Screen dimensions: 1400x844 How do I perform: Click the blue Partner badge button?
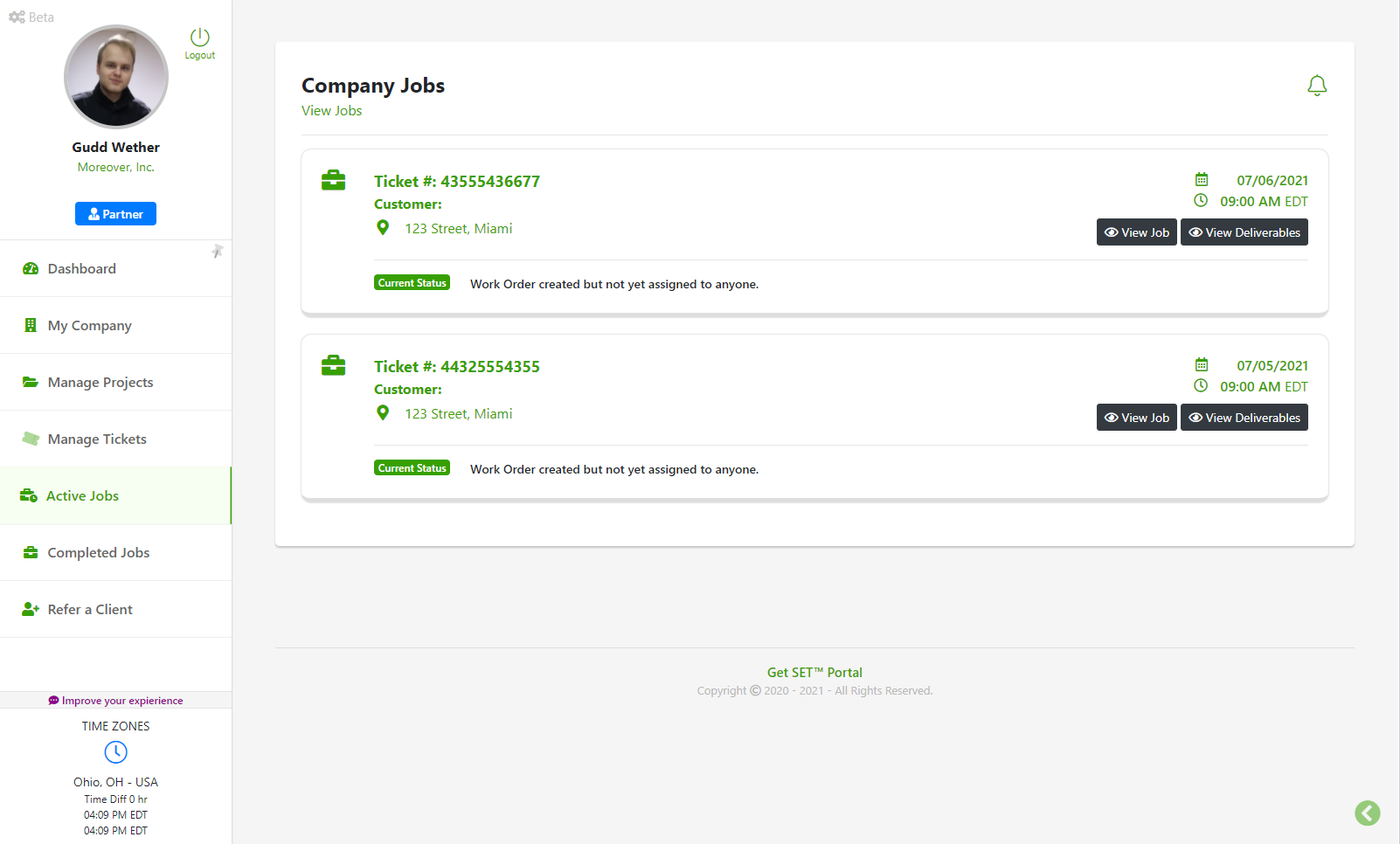(x=115, y=214)
